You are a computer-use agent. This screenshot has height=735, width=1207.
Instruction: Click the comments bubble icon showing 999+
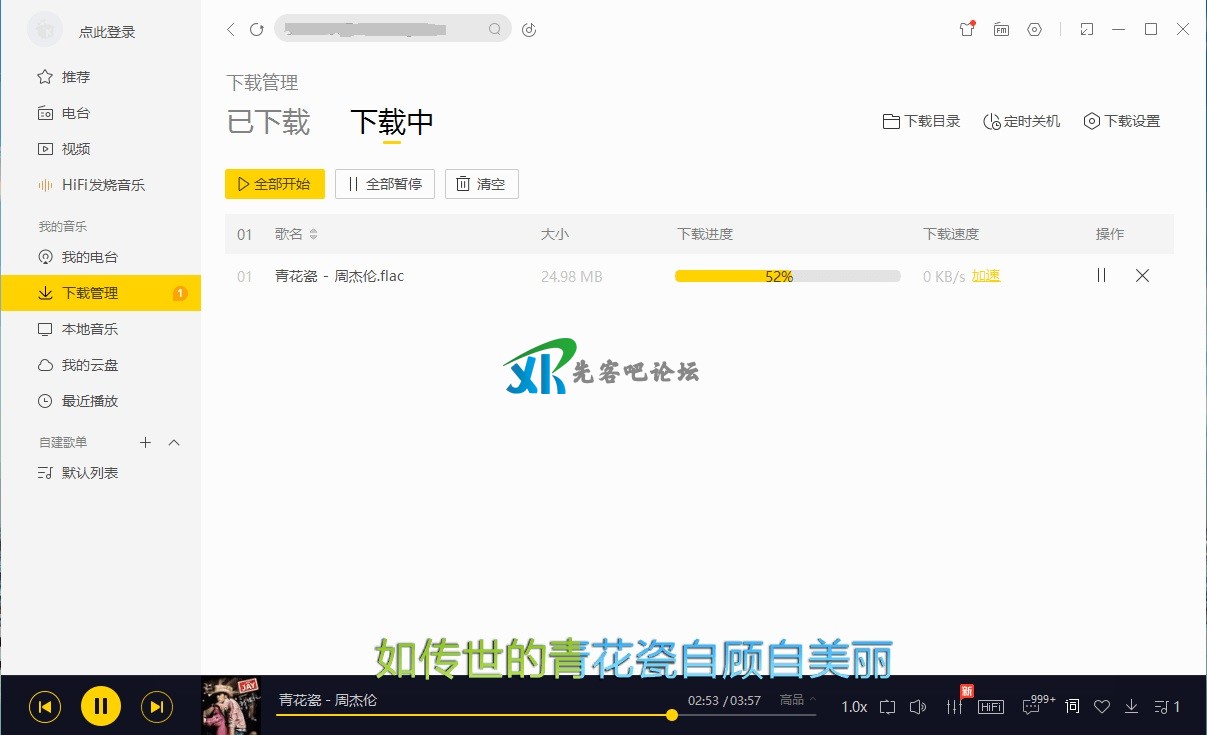click(x=1032, y=707)
